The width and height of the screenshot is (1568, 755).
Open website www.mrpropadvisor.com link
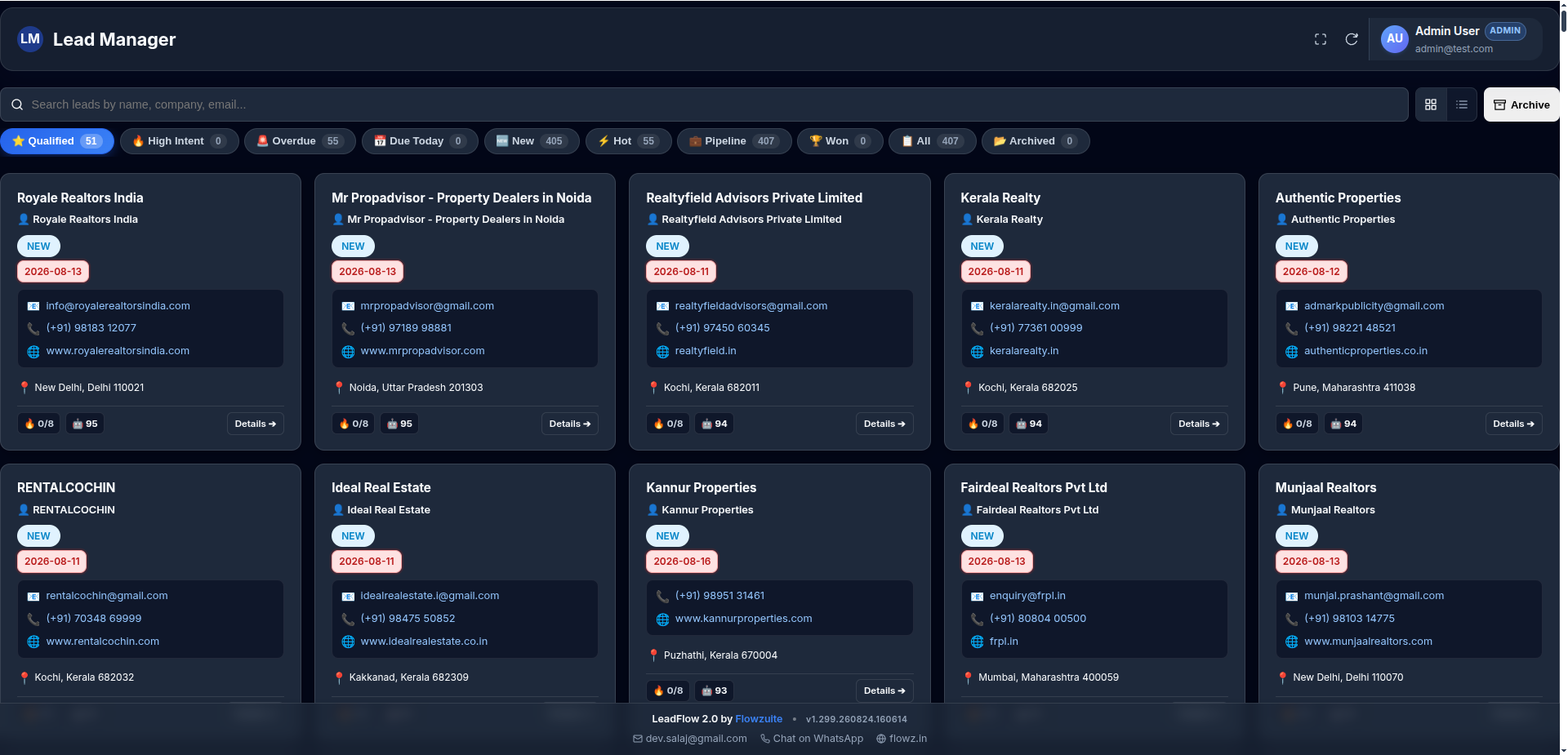tap(422, 351)
